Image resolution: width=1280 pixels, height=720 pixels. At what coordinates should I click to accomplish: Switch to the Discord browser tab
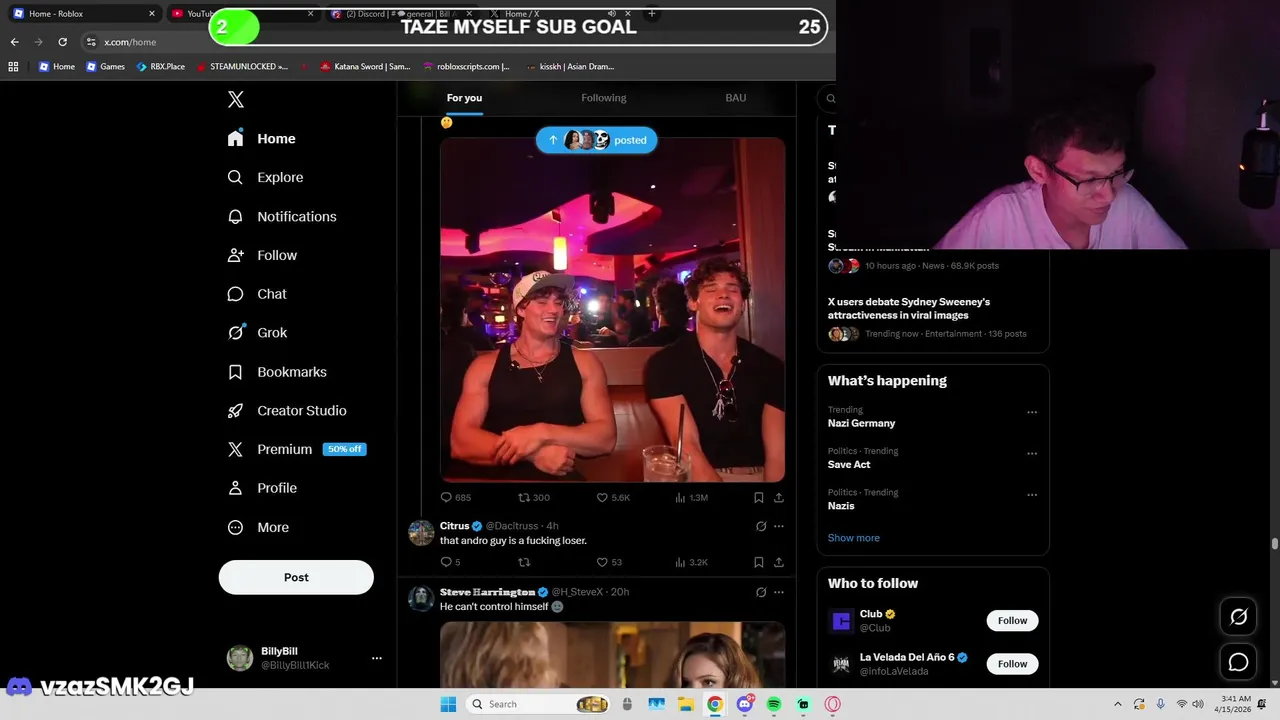coord(400,14)
